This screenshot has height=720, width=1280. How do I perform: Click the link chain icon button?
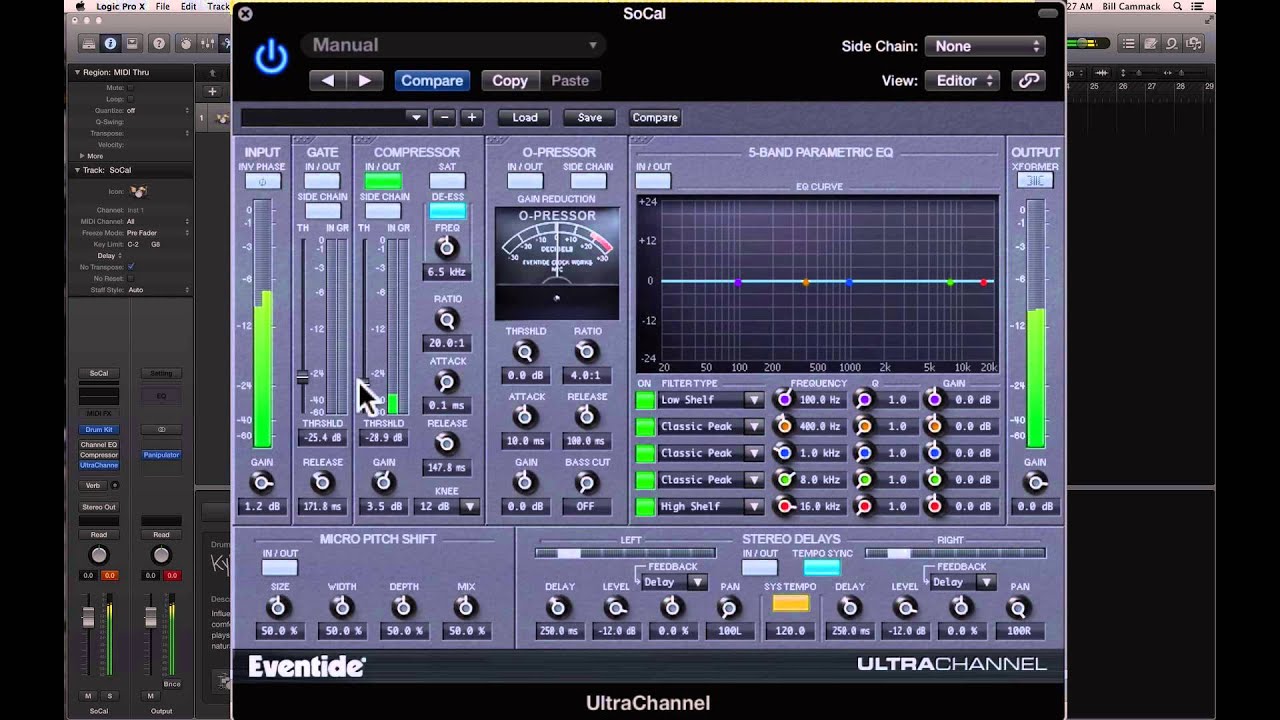click(1028, 81)
